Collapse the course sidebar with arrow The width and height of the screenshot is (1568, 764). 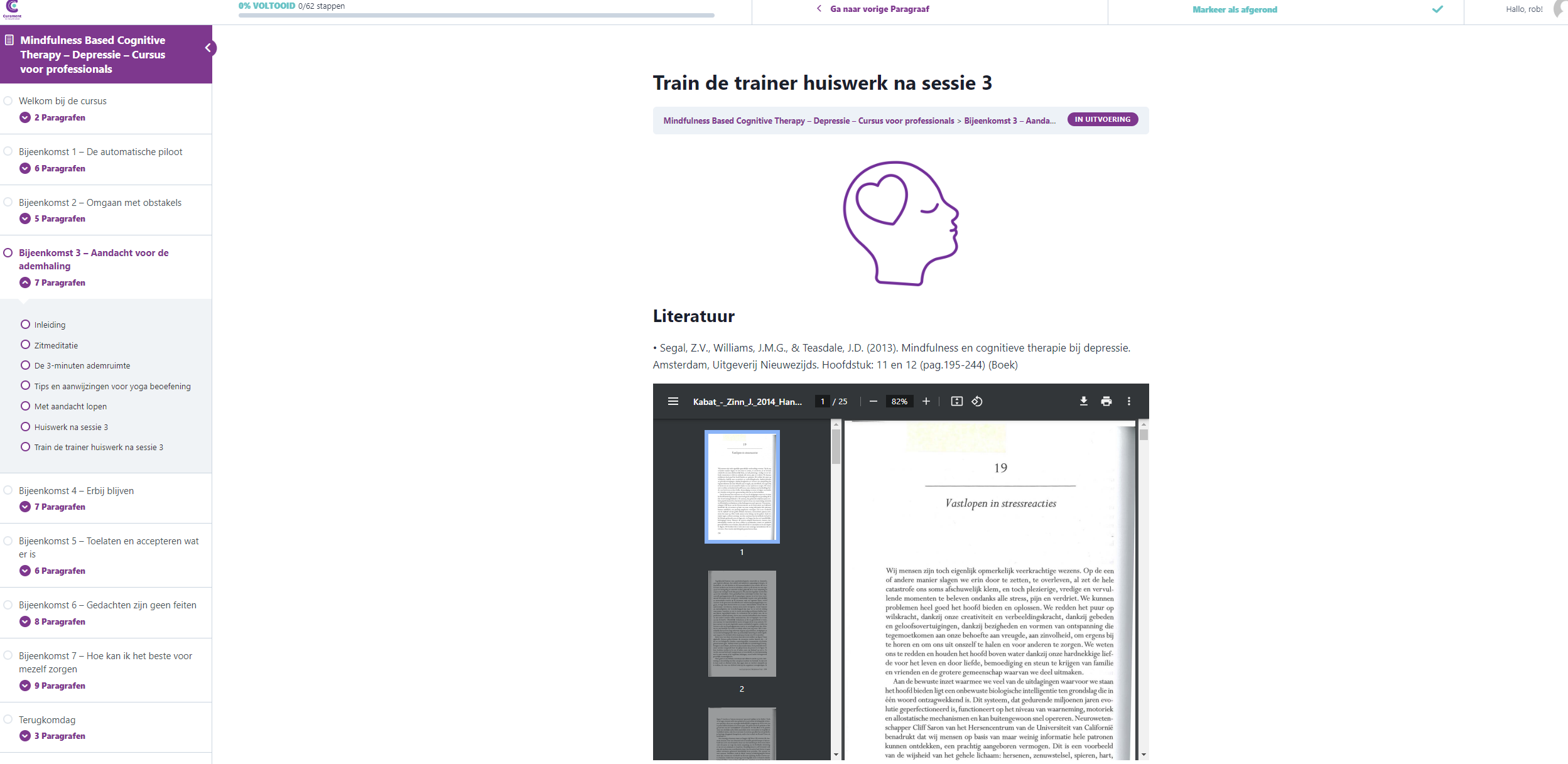(x=208, y=48)
